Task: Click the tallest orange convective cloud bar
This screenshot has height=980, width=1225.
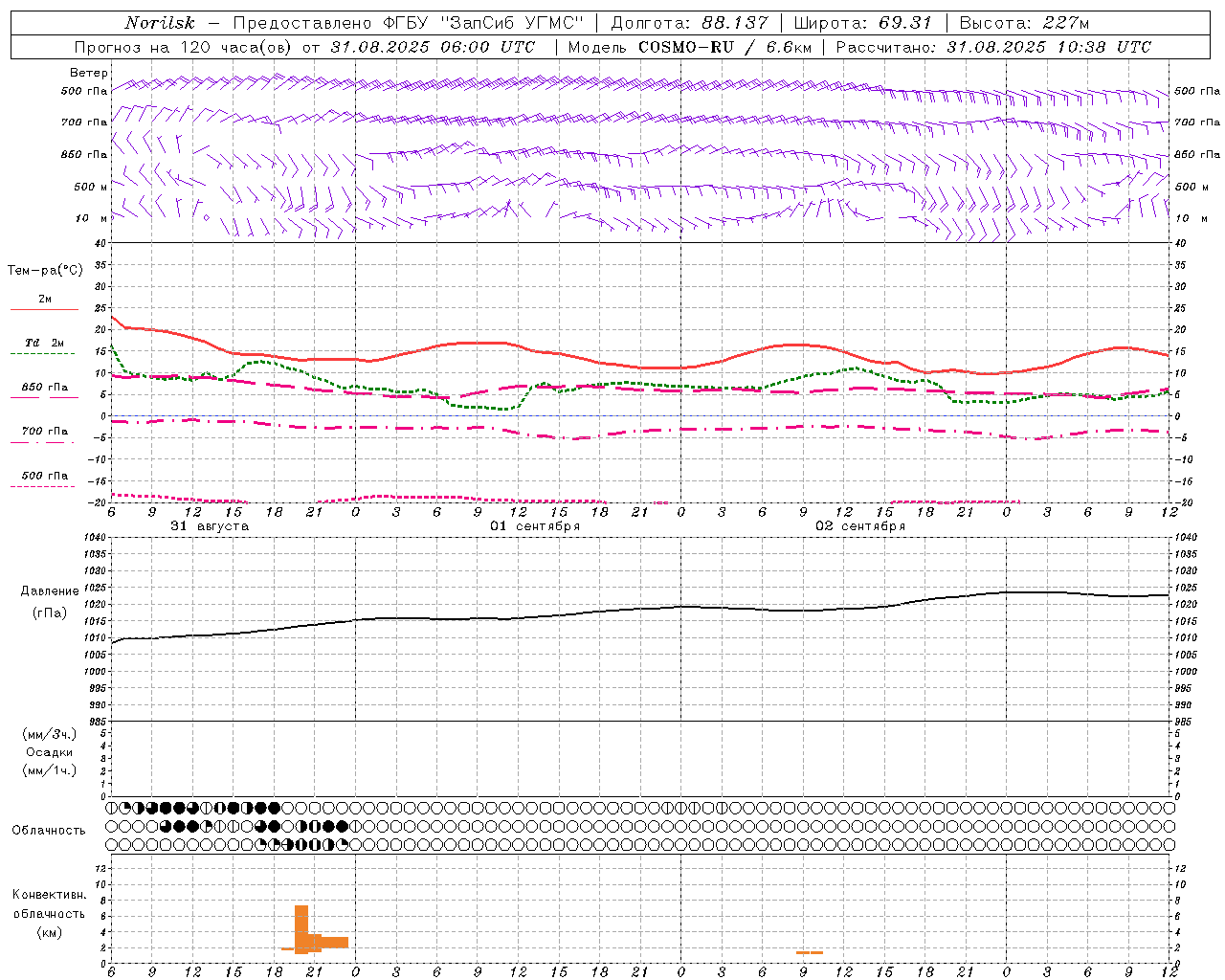Action: coord(301,928)
